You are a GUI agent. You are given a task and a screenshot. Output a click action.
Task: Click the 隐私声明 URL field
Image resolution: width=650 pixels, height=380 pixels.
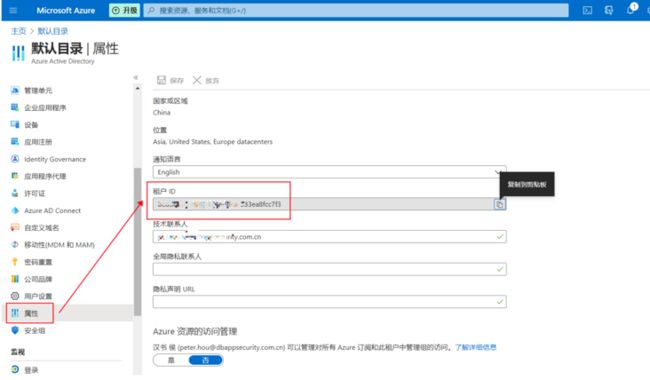point(330,302)
